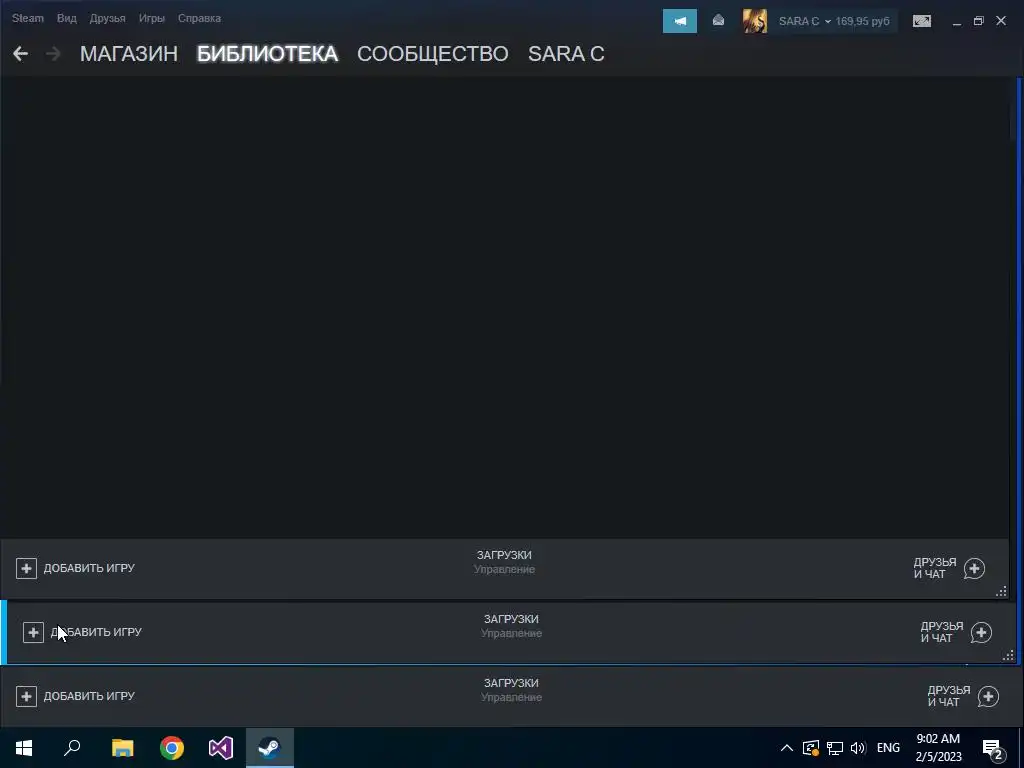The image size is (1024, 768).
Task: Open the Справка menu
Action: pyautogui.click(x=199, y=18)
